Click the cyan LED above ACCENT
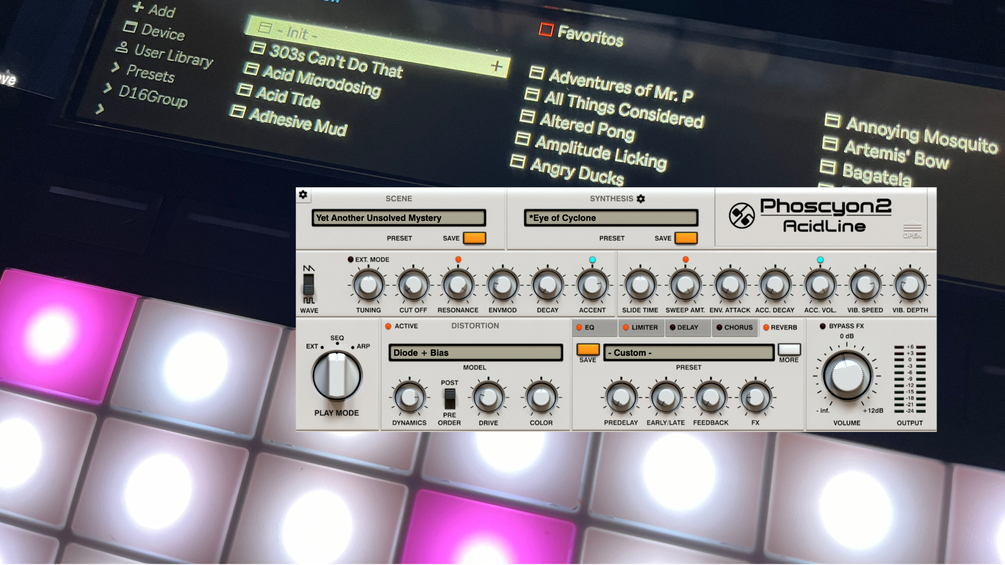This screenshot has height=565, width=1005. [592, 259]
